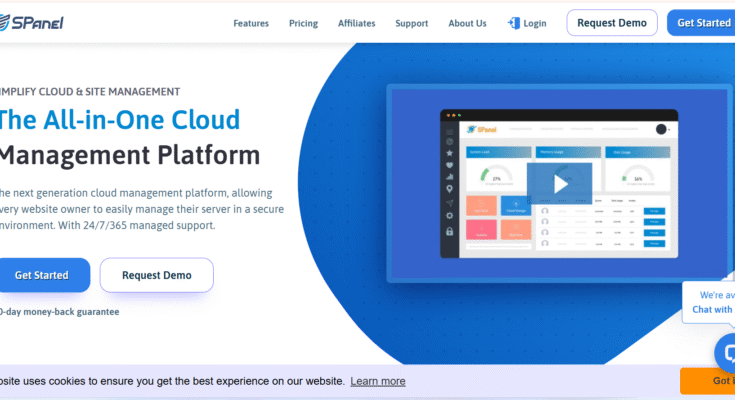Open the About Us menu
Image resolution: width=735 pixels, height=400 pixels.
(467, 23)
